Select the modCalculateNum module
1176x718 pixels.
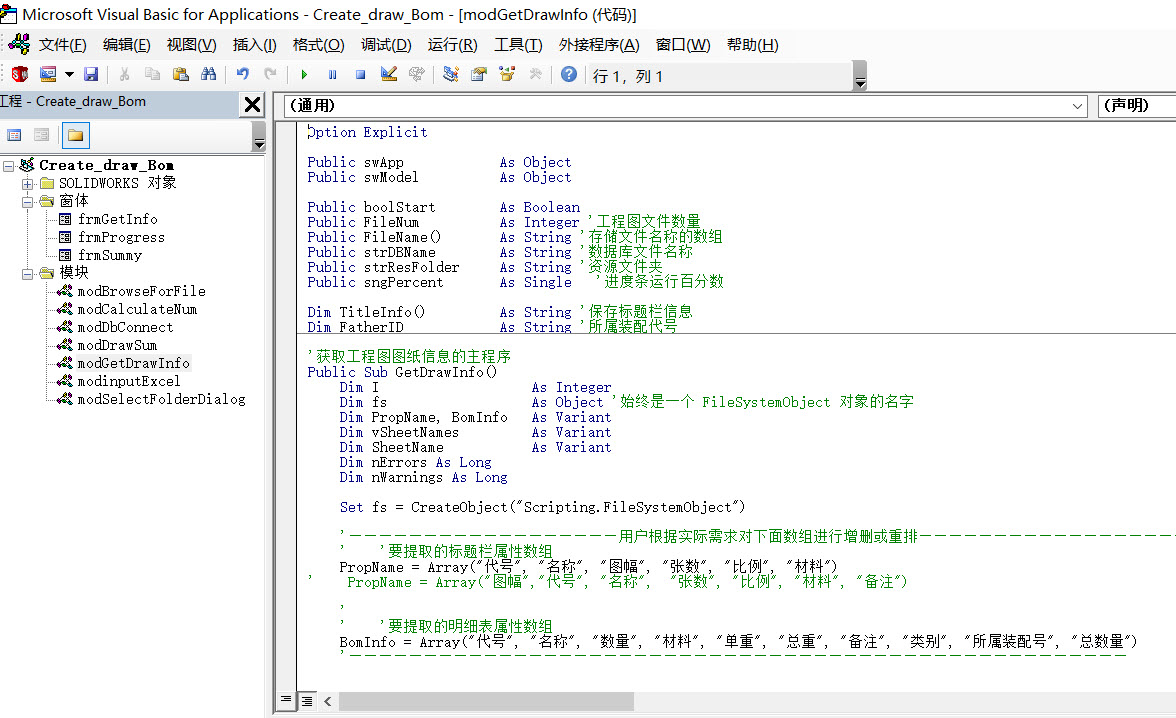[x=137, y=309]
